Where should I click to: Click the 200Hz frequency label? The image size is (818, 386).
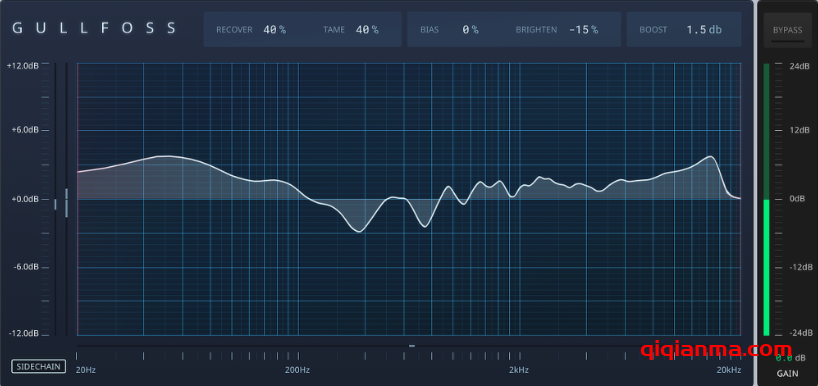click(298, 370)
